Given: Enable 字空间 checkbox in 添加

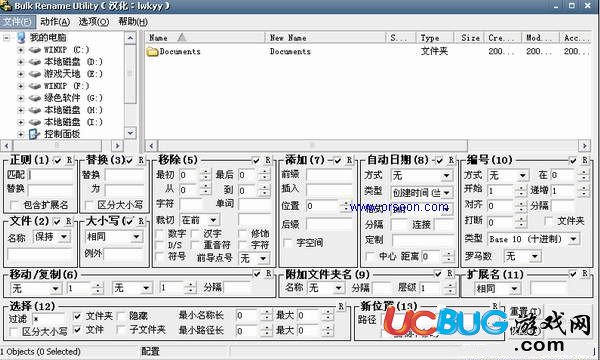Looking at the screenshot, I should coord(287,243).
